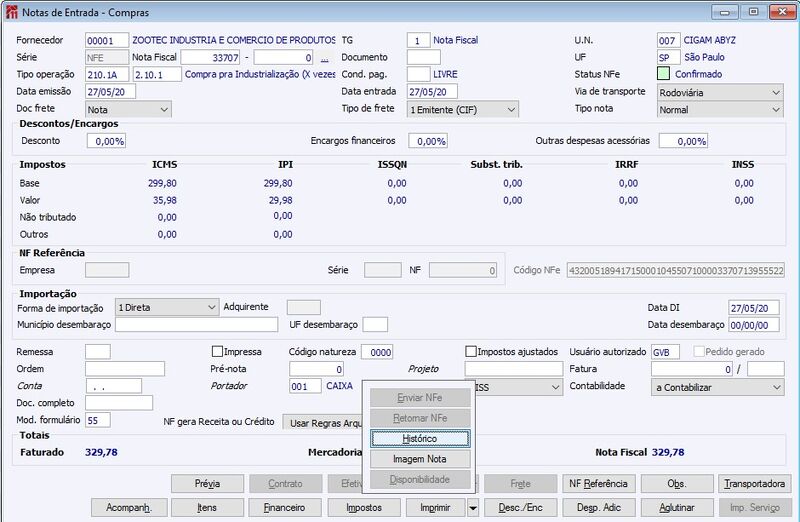The height and width of the screenshot is (522, 800).
Task: Focus the Data desembaraço field
Action: coord(754,325)
